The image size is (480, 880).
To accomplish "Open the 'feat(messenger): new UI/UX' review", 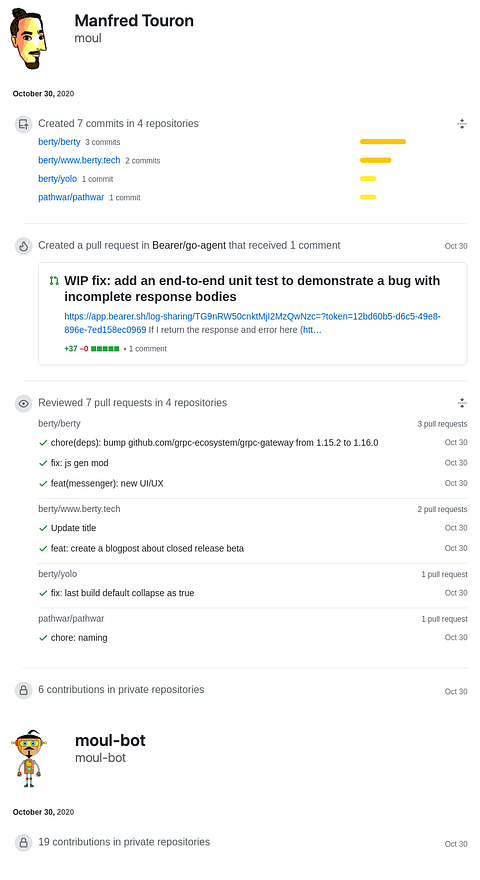I will [x=107, y=483].
